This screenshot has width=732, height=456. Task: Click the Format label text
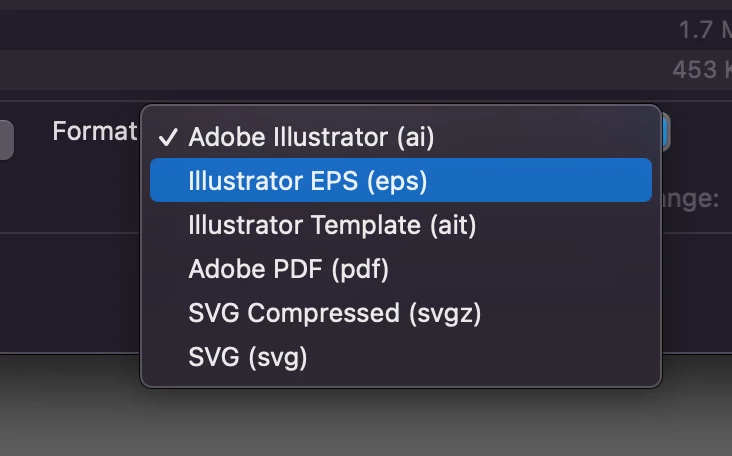click(x=94, y=131)
